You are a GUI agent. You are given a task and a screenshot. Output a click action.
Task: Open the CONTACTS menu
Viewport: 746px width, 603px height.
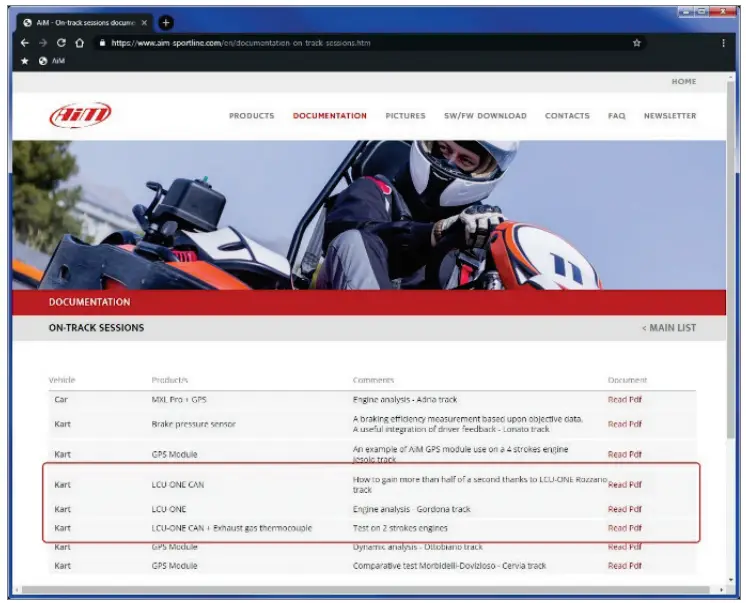[x=567, y=116]
